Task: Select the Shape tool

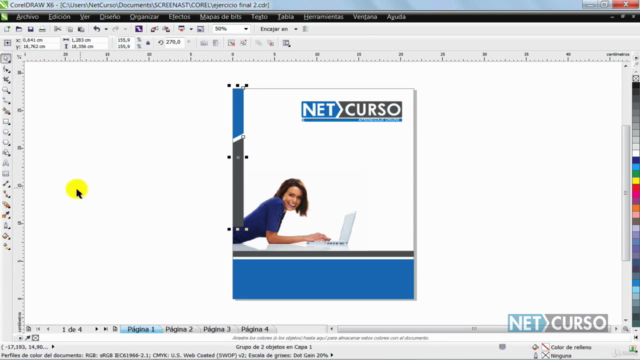Action: [x=6, y=69]
